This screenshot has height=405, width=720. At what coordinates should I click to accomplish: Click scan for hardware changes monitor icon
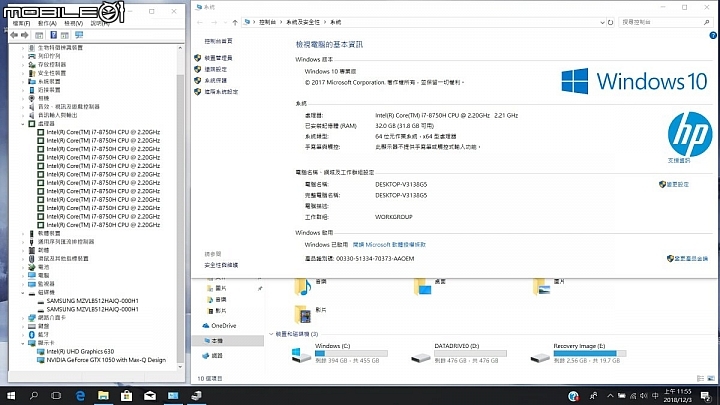[x=79, y=35]
